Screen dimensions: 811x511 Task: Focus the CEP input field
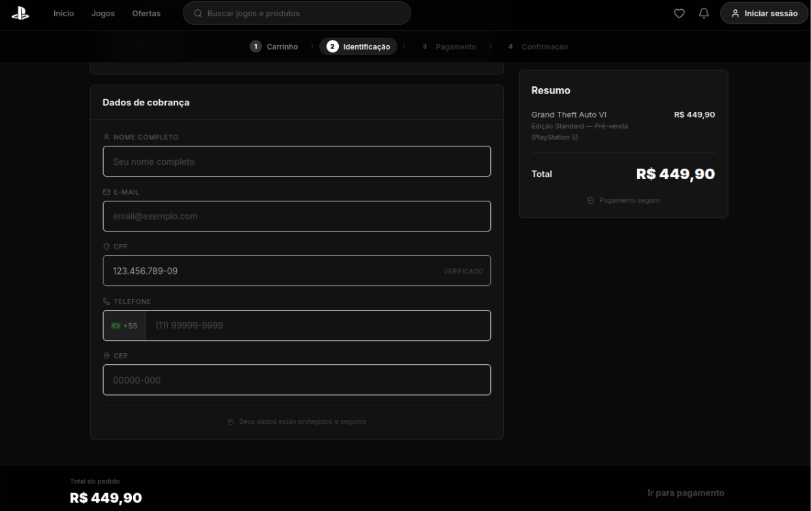297,380
